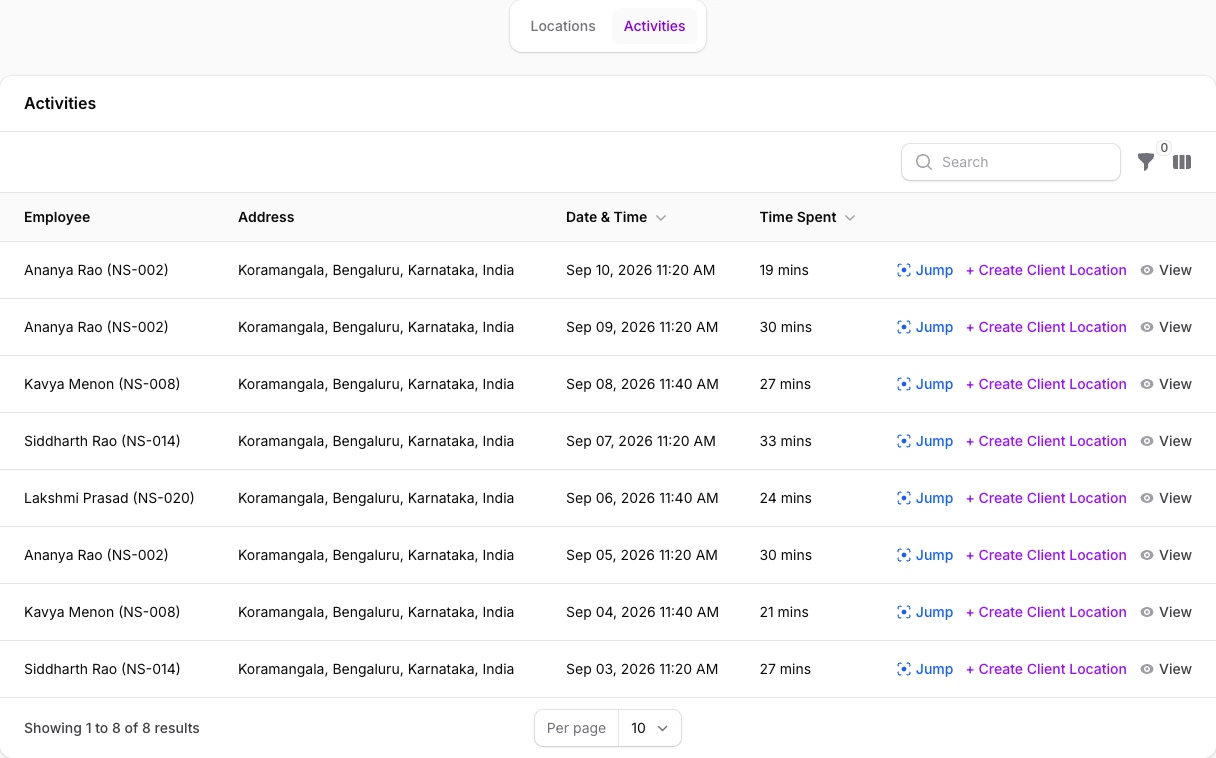Click the Activities panel heading
1216x758 pixels.
point(60,103)
